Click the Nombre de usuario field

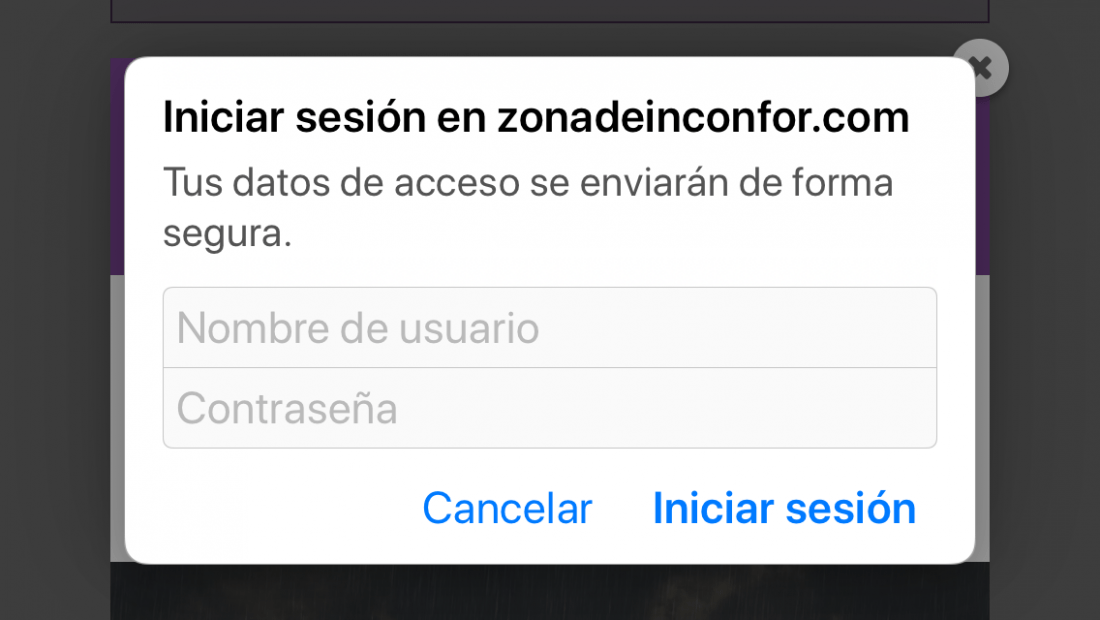(x=550, y=328)
